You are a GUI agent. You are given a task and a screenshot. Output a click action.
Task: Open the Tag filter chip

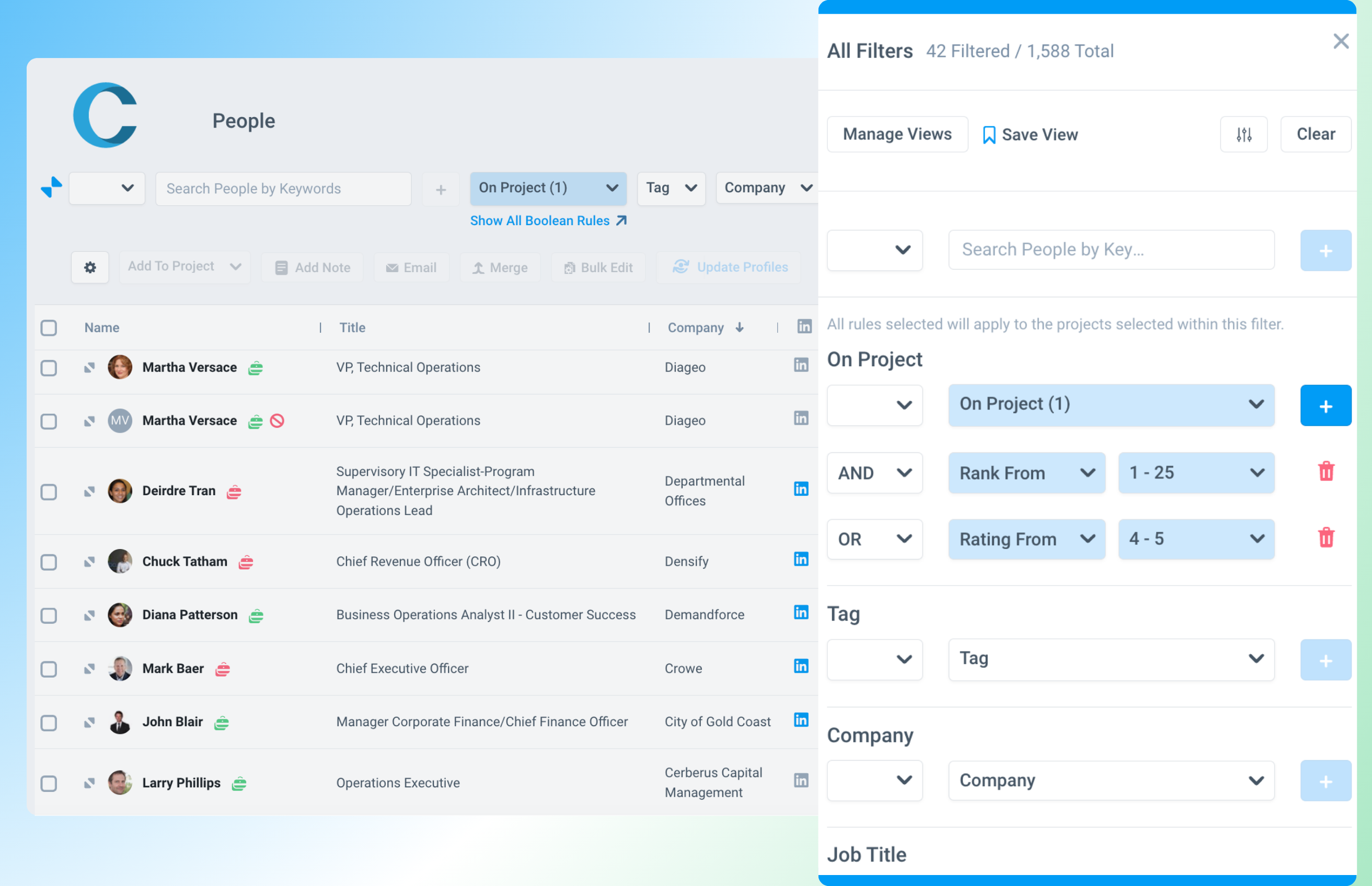coord(671,188)
